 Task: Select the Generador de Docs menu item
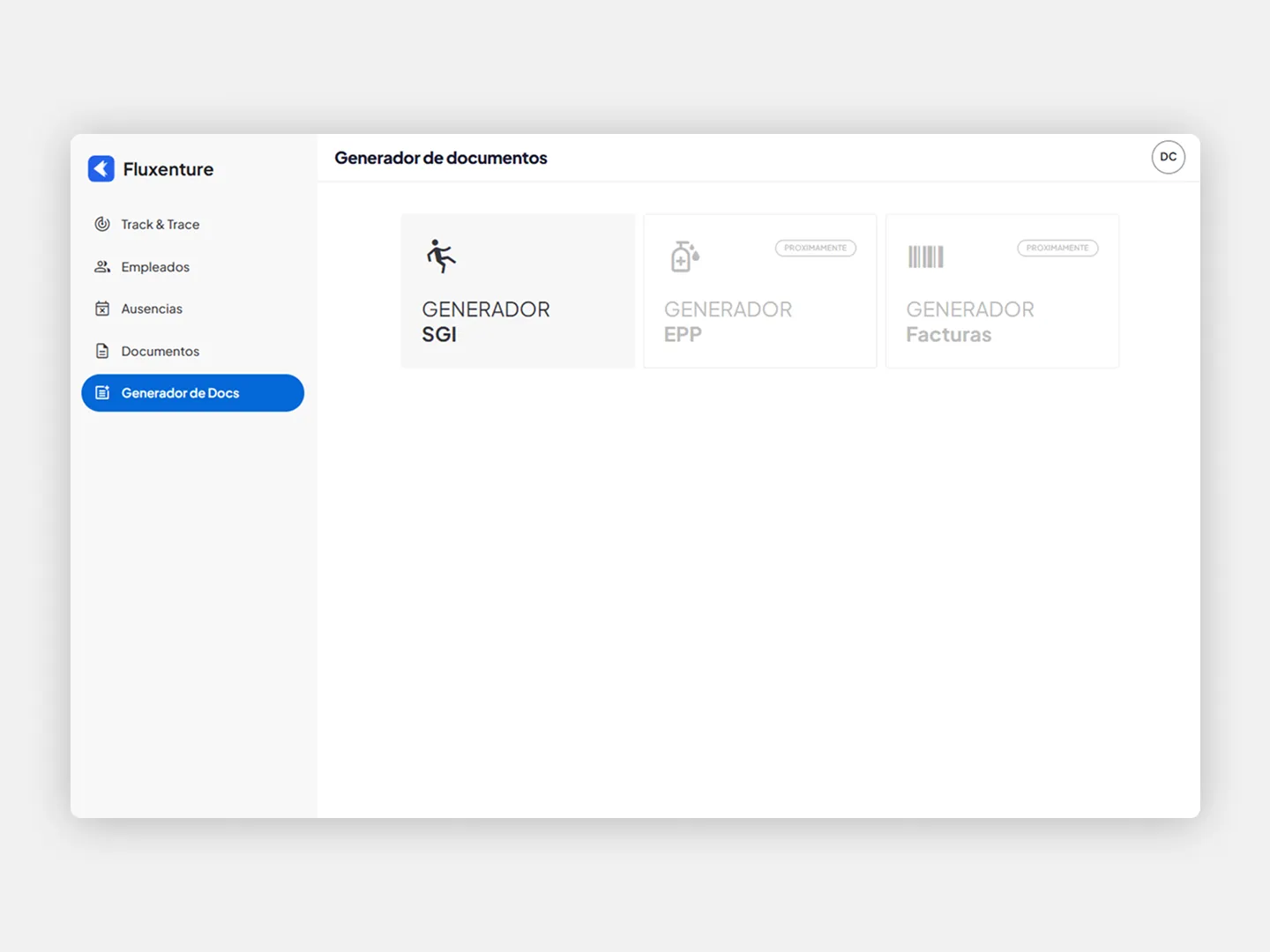192,392
